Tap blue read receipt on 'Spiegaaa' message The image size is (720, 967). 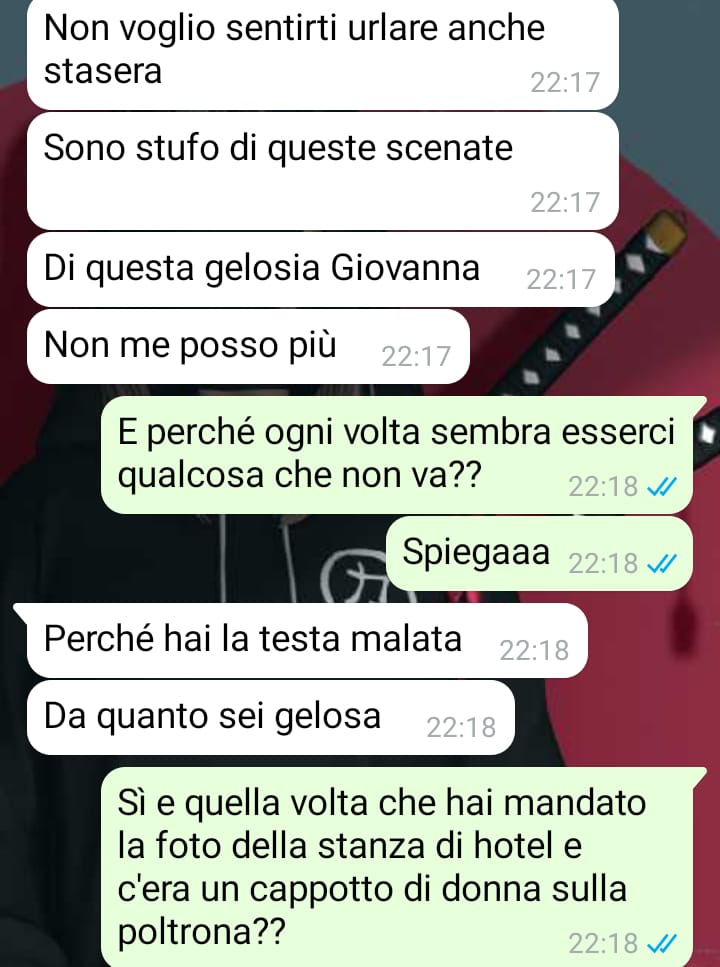point(661,563)
